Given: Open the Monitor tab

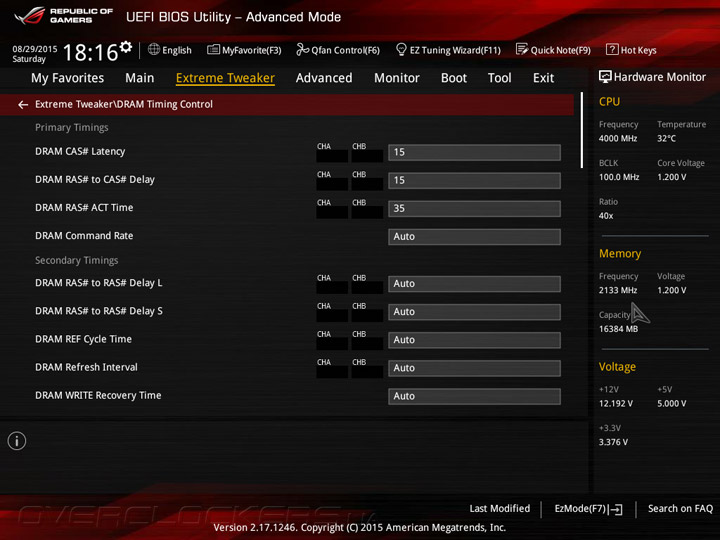Looking at the screenshot, I should (x=397, y=78).
